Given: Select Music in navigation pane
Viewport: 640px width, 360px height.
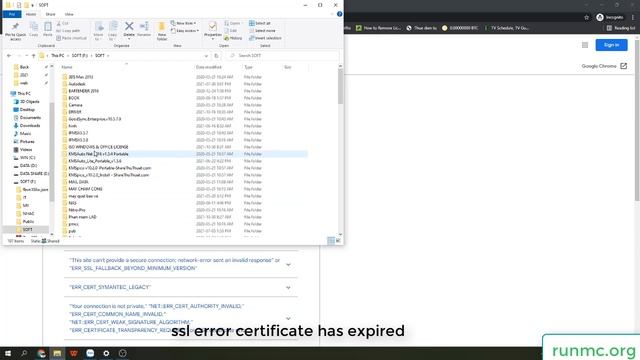Looking at the screenshot, I should pyautogui.click(x=25, y=133).
